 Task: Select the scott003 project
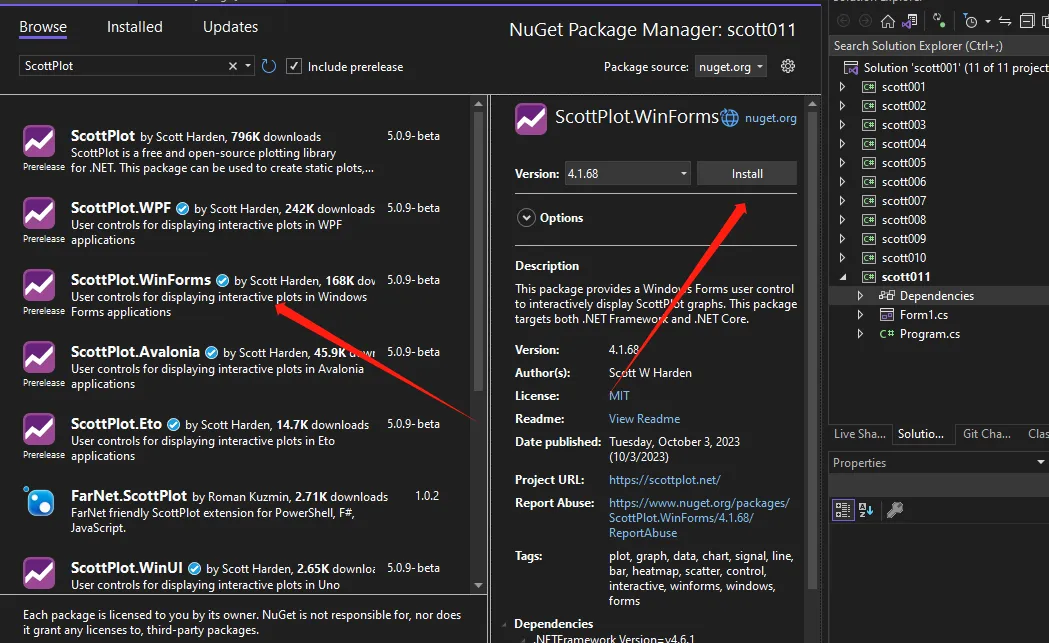coord(903,125)
